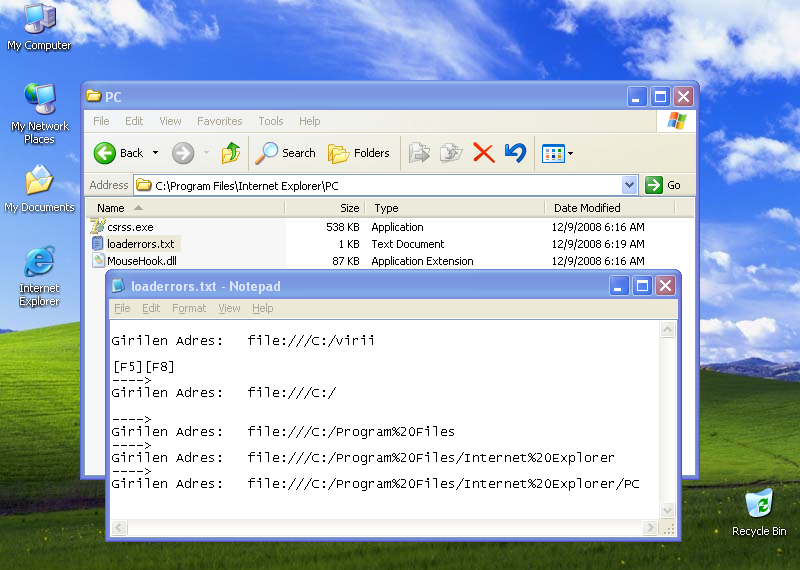Click the loaderrors.txt file icon

point(97,243)
